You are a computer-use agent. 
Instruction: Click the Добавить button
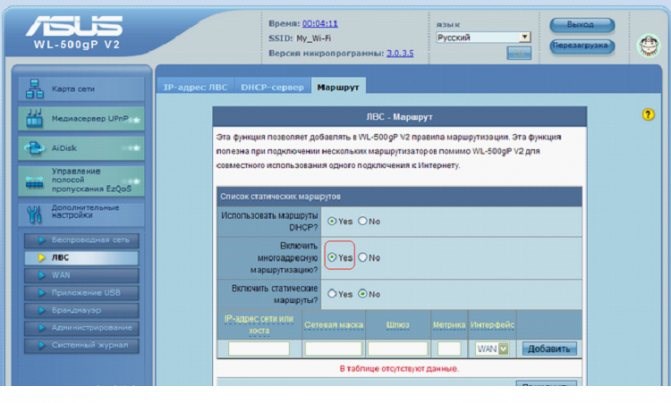pos(549,349)
